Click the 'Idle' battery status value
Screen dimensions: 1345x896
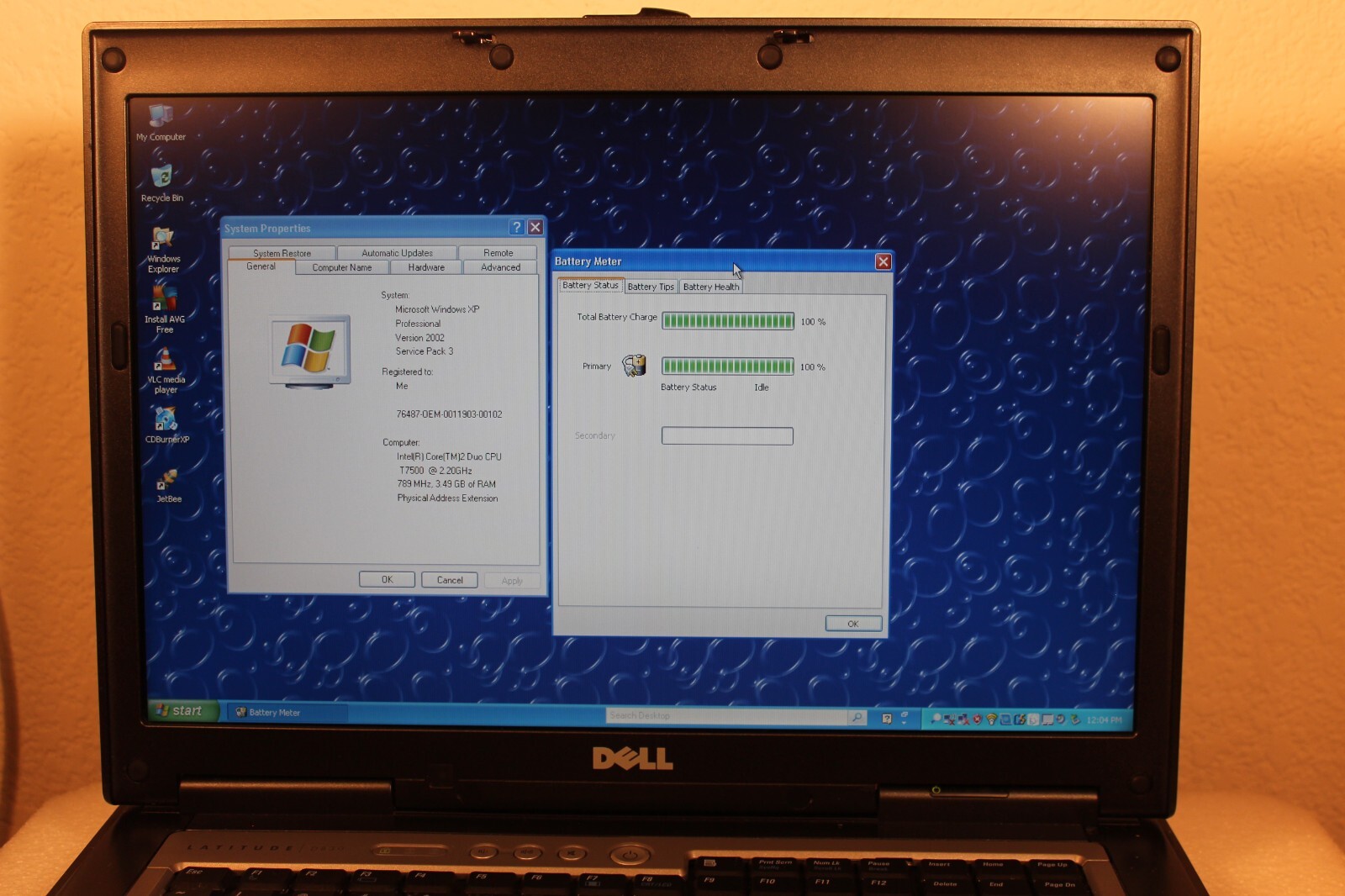(762, 387)
